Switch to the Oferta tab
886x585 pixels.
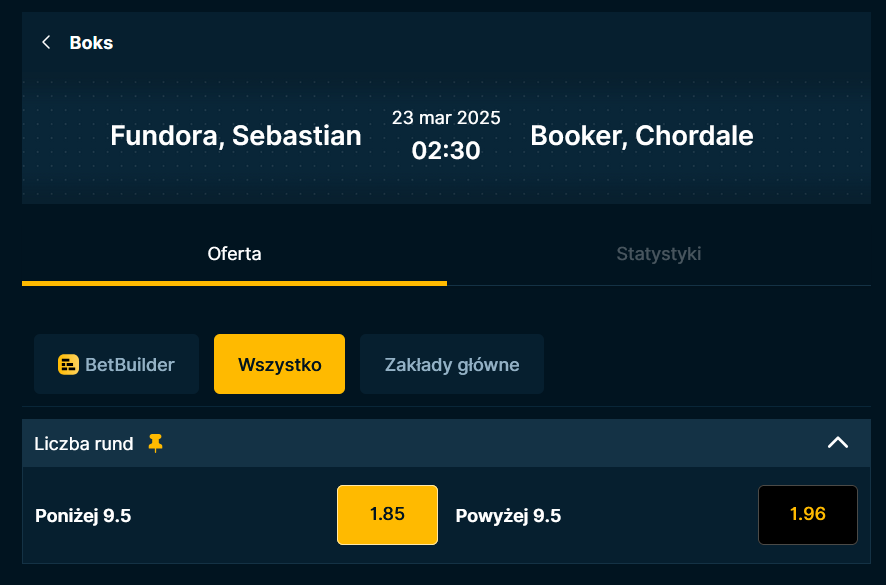pyautogui.click(x=234, y=254)
